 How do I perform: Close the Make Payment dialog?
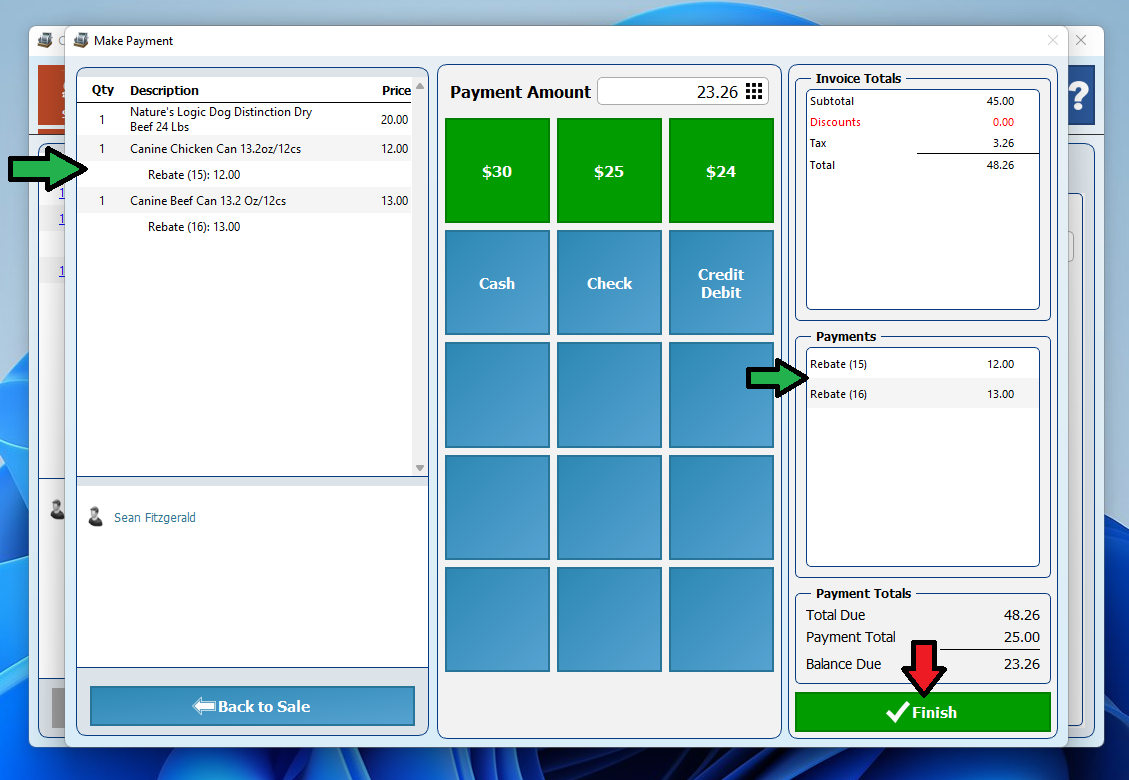coord(1052,41)
